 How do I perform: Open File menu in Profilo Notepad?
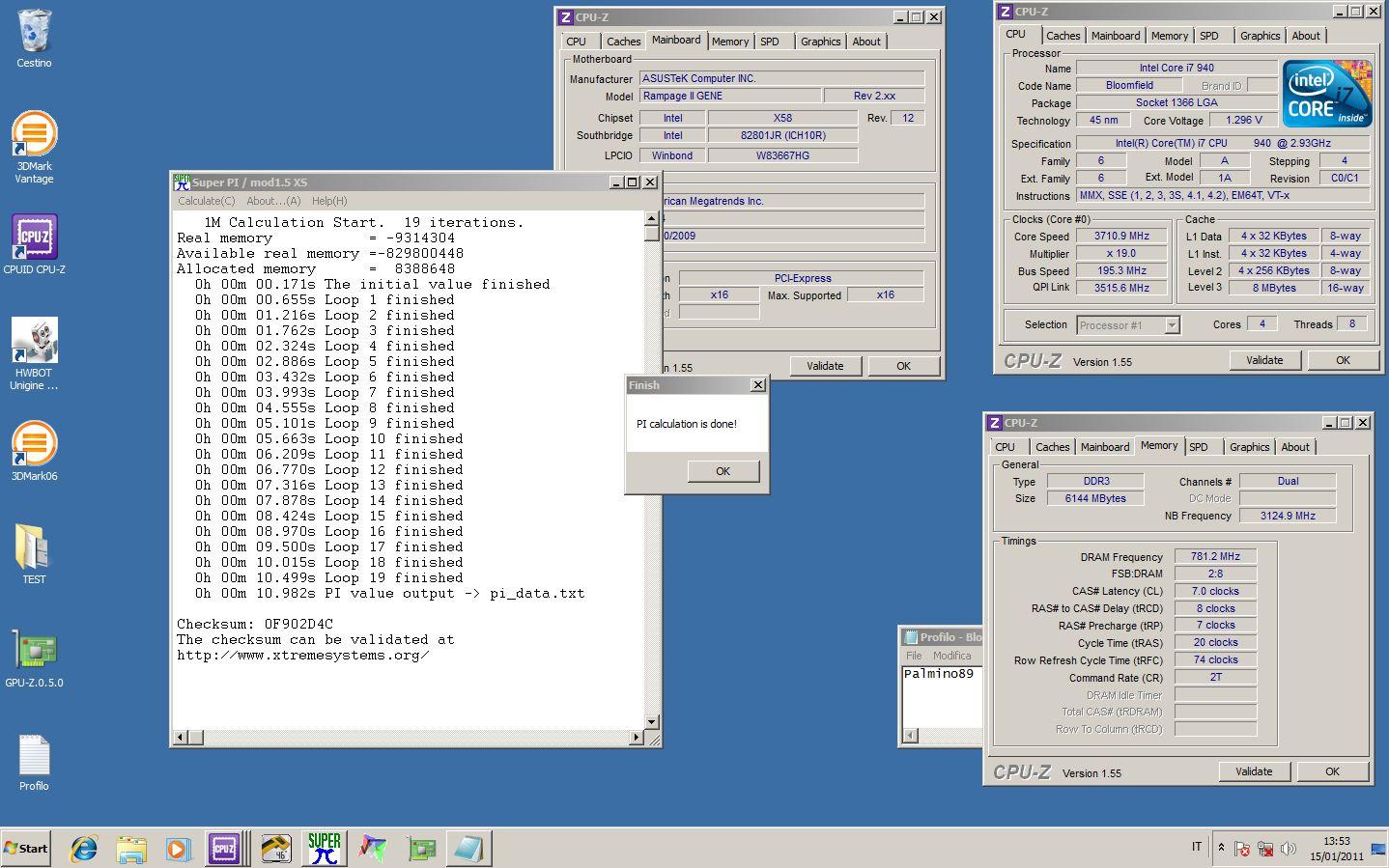914,656
